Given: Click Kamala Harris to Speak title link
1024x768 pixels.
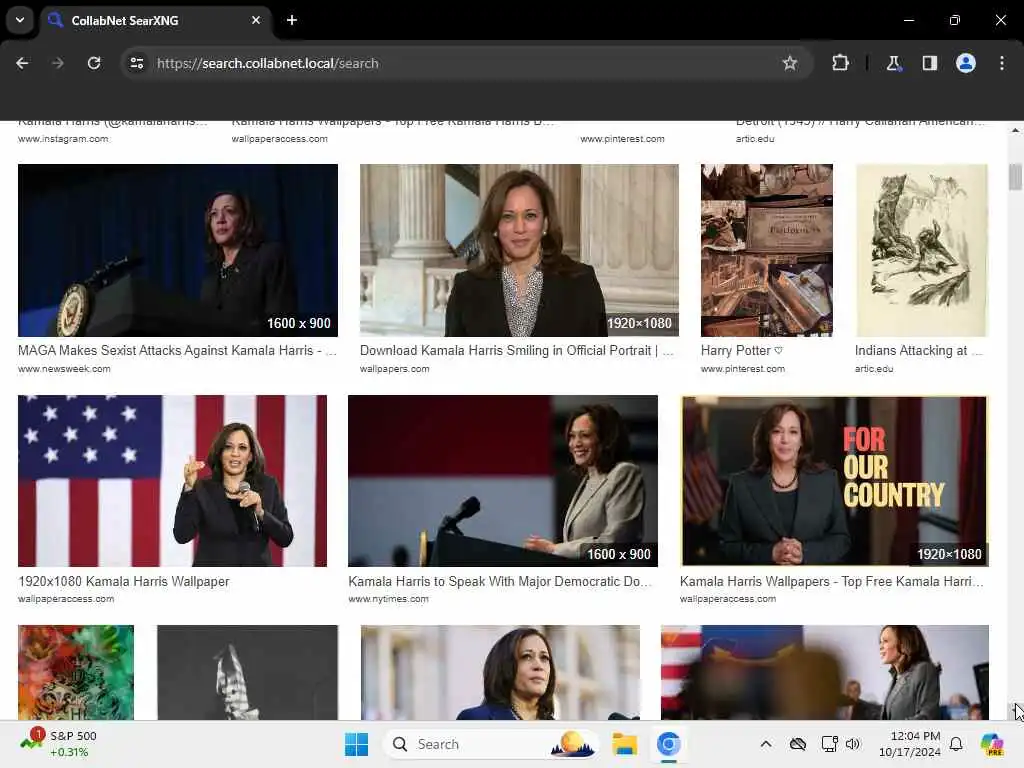Looking at the screenshot, I should (x=500, y=581).
